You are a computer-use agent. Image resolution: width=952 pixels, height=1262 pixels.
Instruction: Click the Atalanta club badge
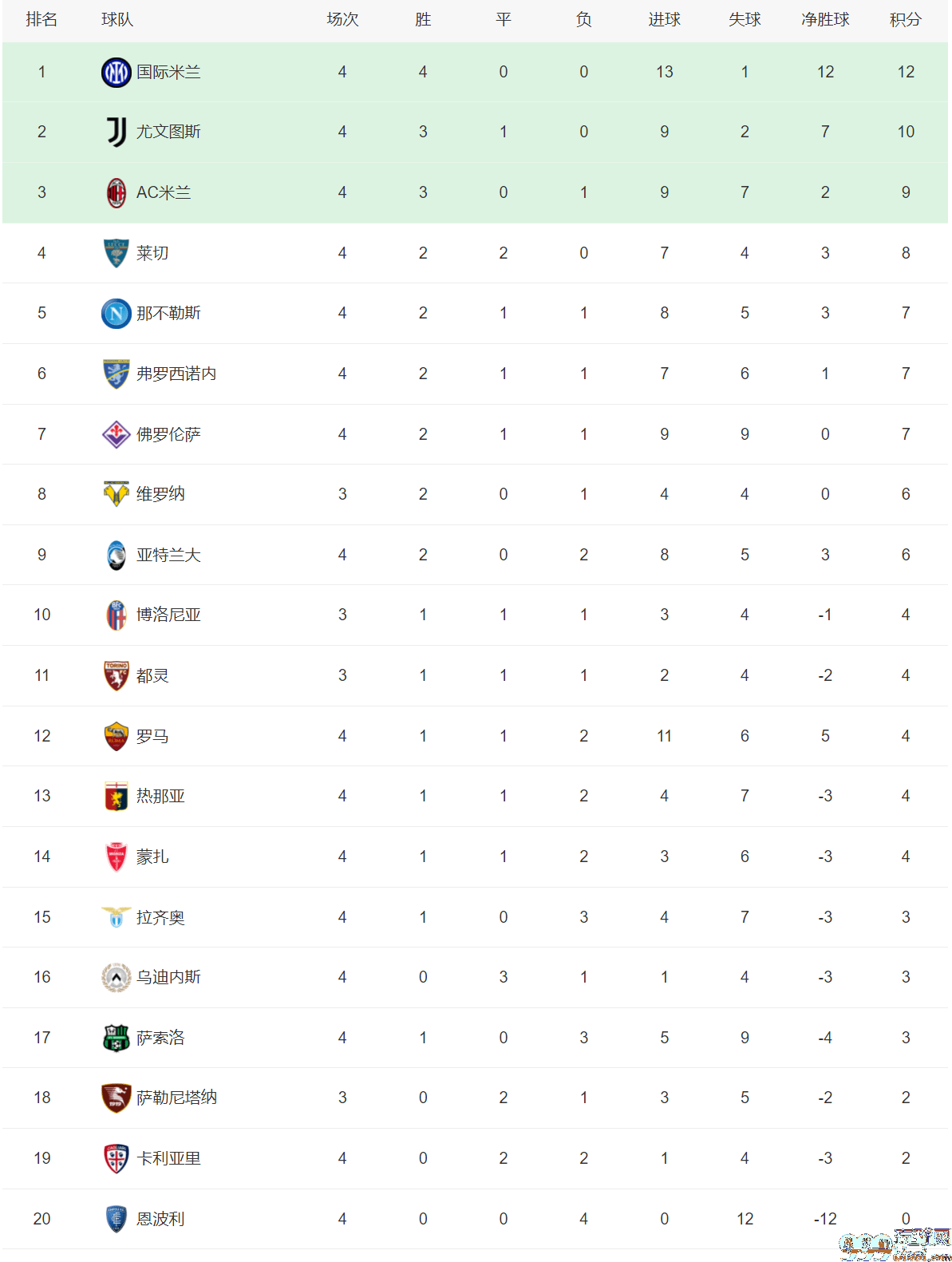click(x=117, y=555)
